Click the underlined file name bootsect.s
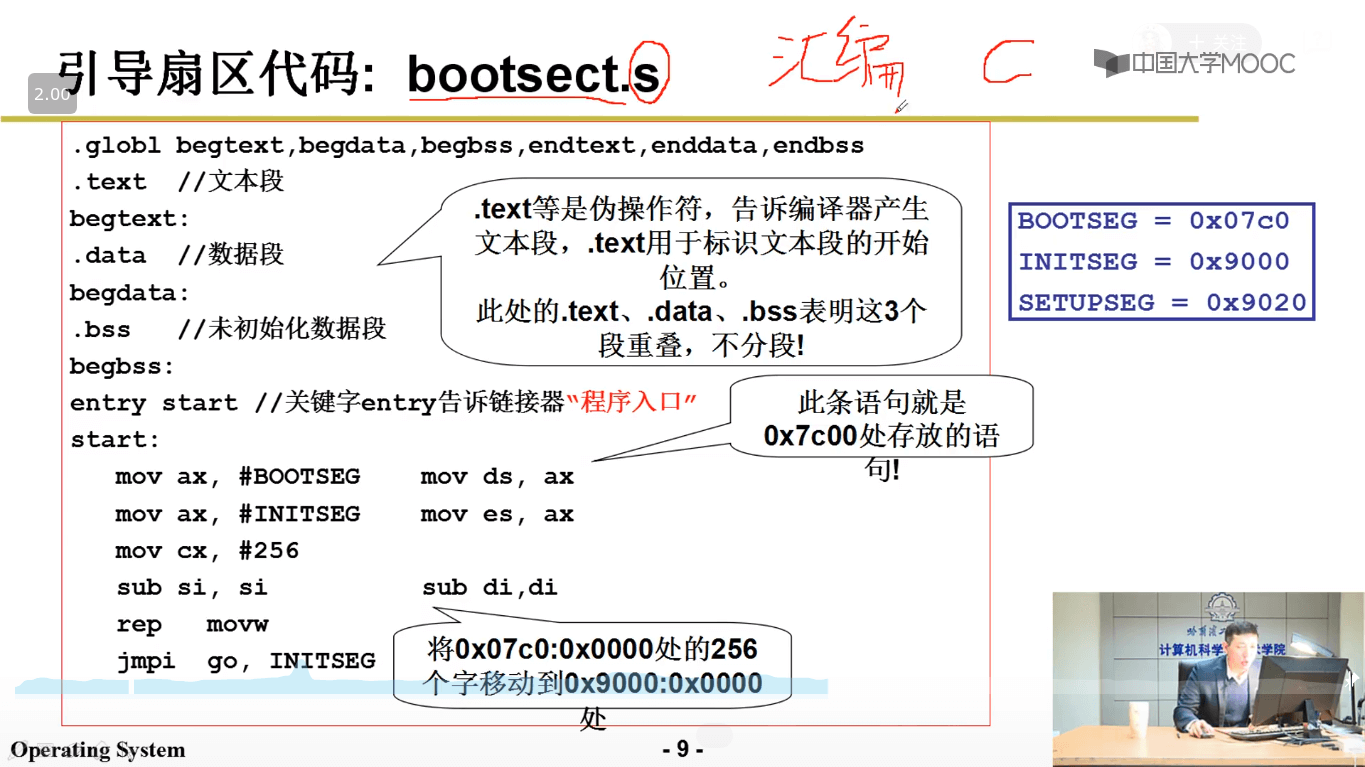 point(535,75)
